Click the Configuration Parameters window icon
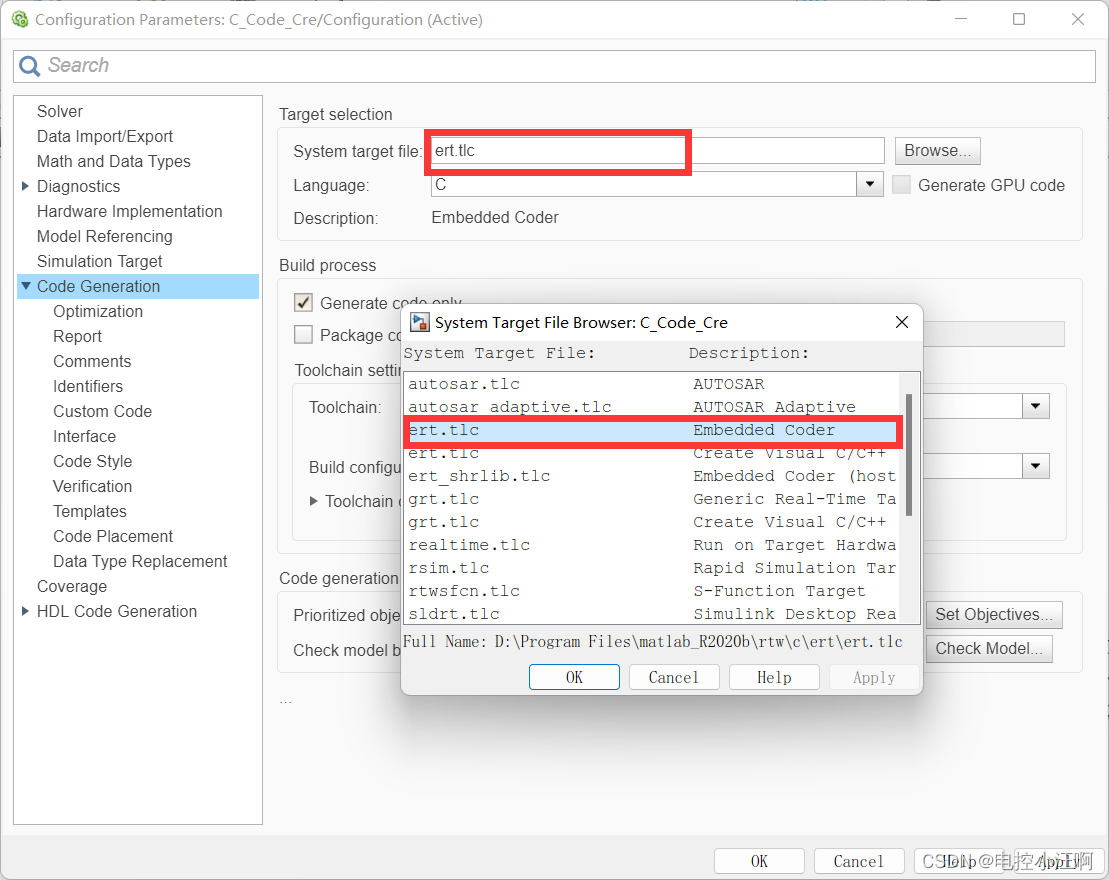The image size is (1109, 880). click(20, 19)
